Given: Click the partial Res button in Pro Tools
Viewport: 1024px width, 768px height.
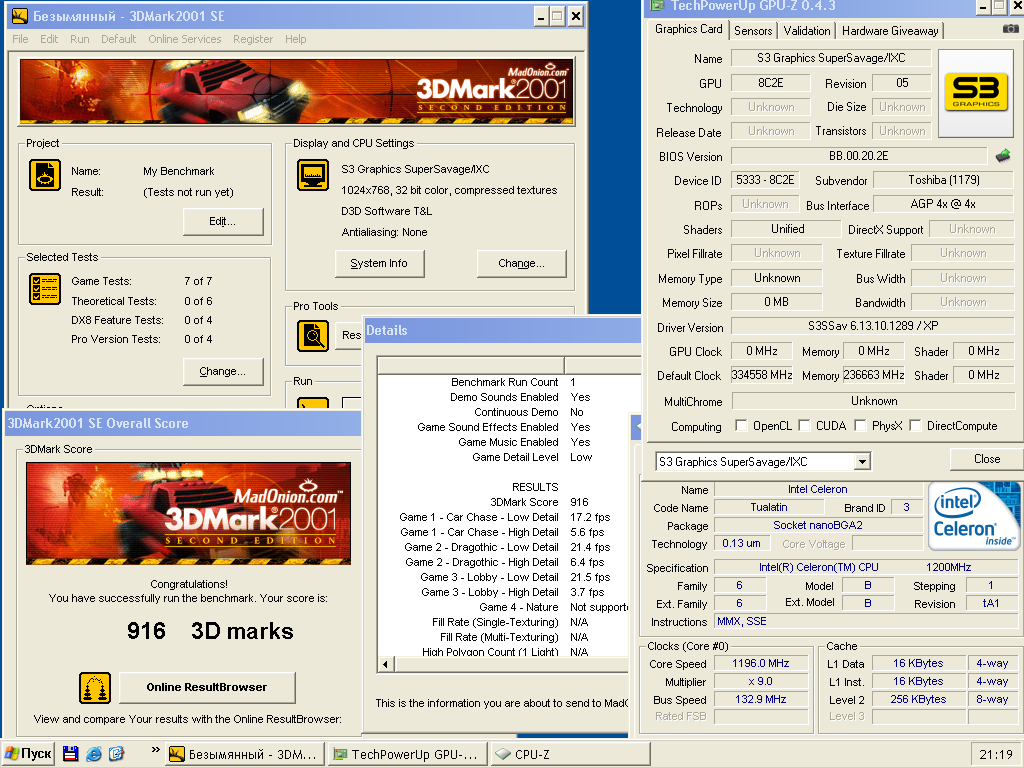Looking at the screenshot, I should tap(351, 335).
